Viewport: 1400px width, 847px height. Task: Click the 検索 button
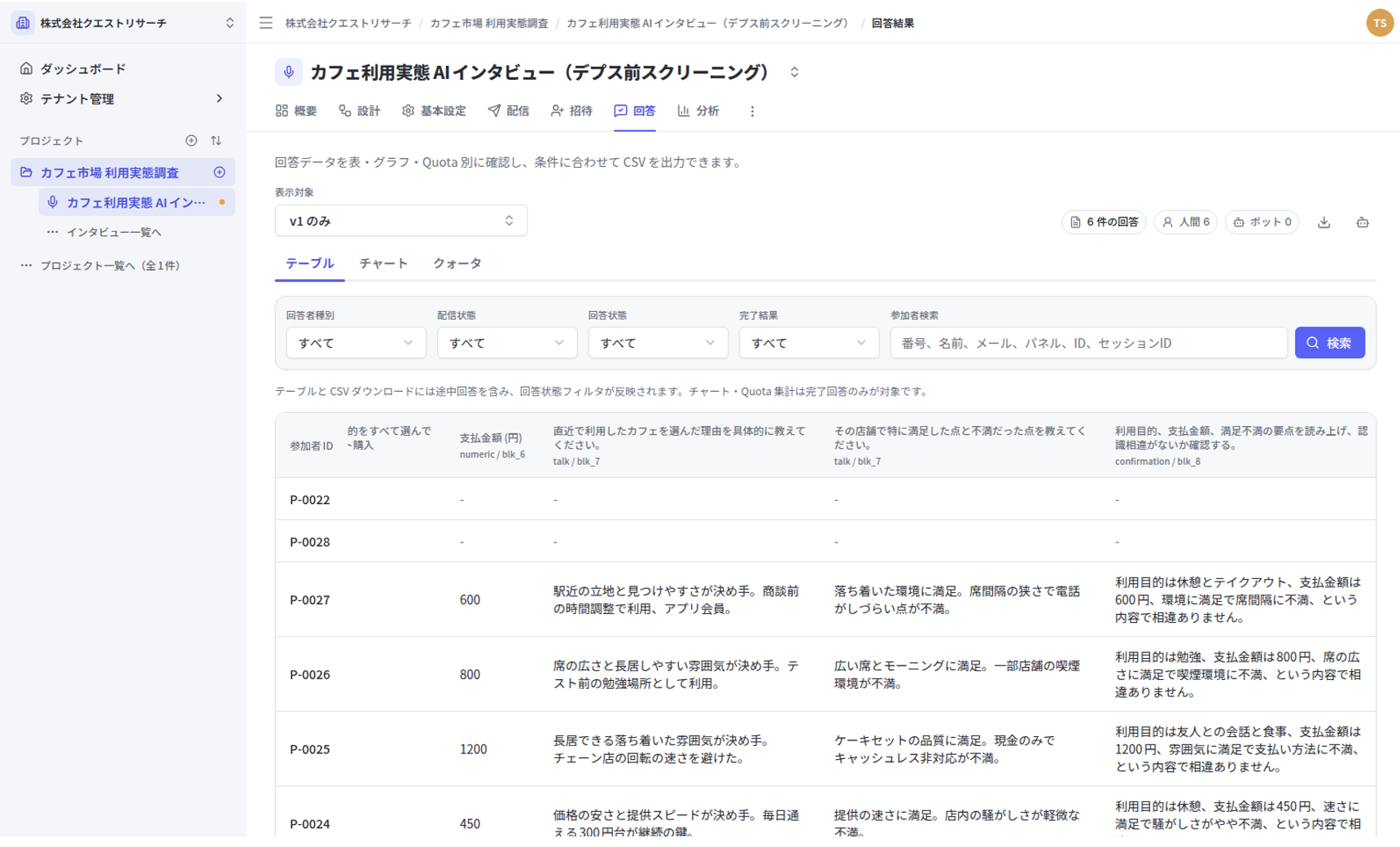[x=1330, y=343]
